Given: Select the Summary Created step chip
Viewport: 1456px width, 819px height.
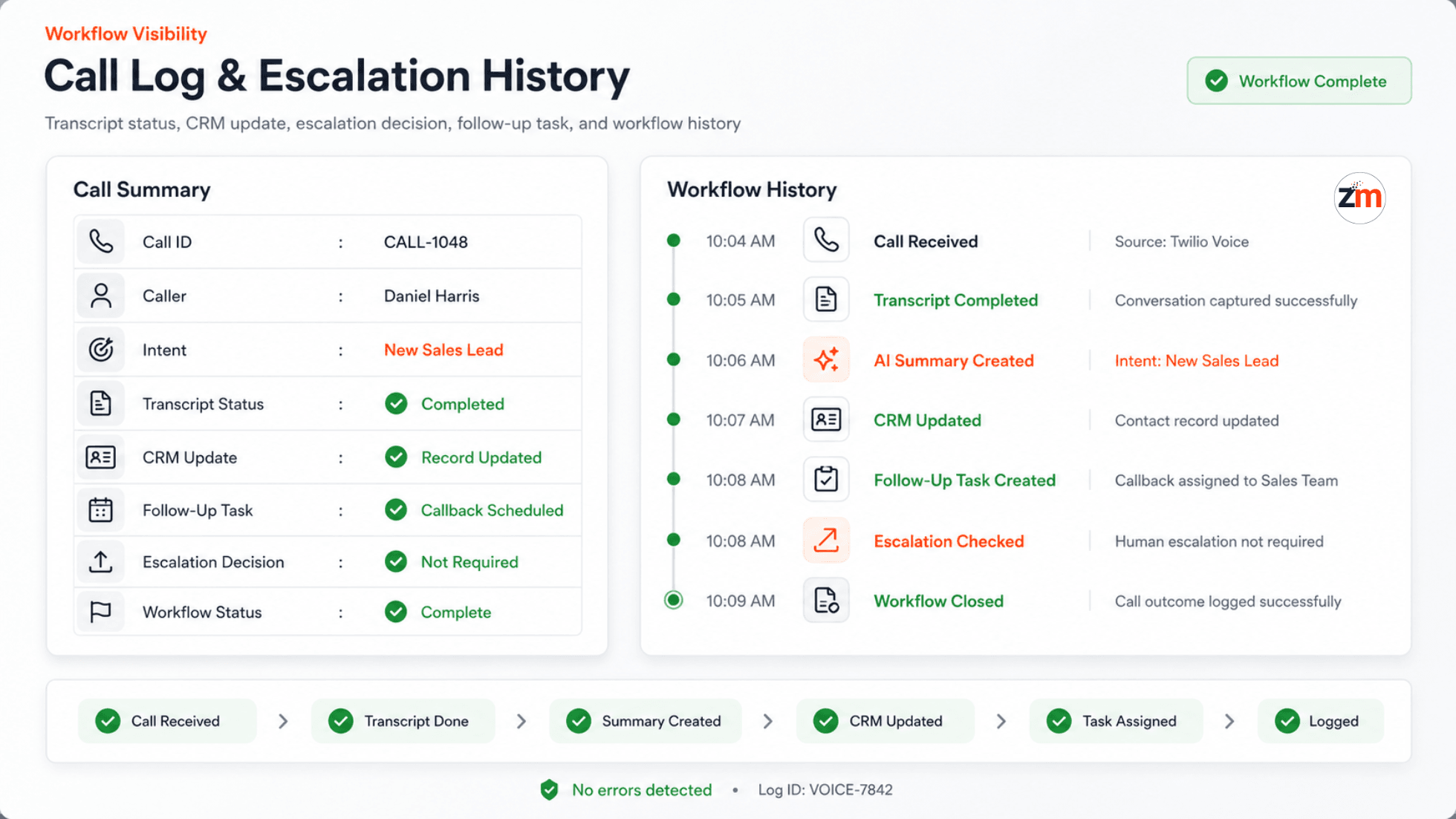Looking at the screenshot, I should pos(645,721).
